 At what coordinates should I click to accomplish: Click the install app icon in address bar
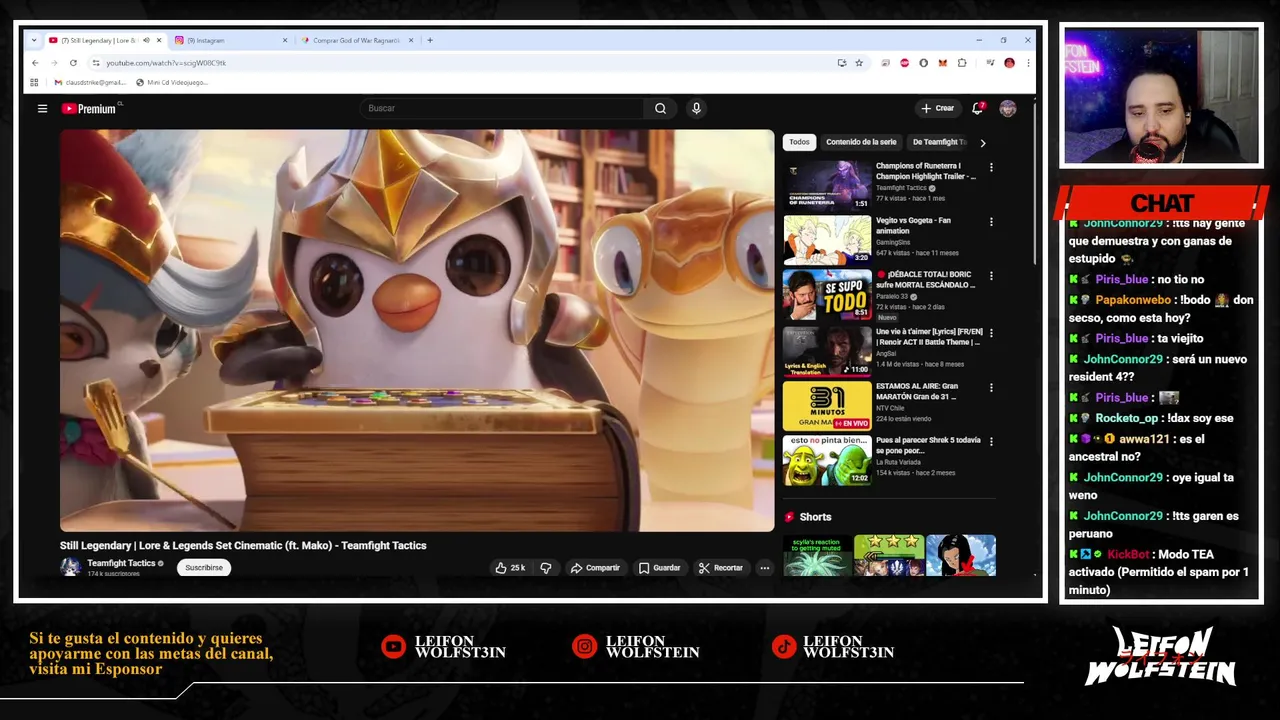click(841, 63)
